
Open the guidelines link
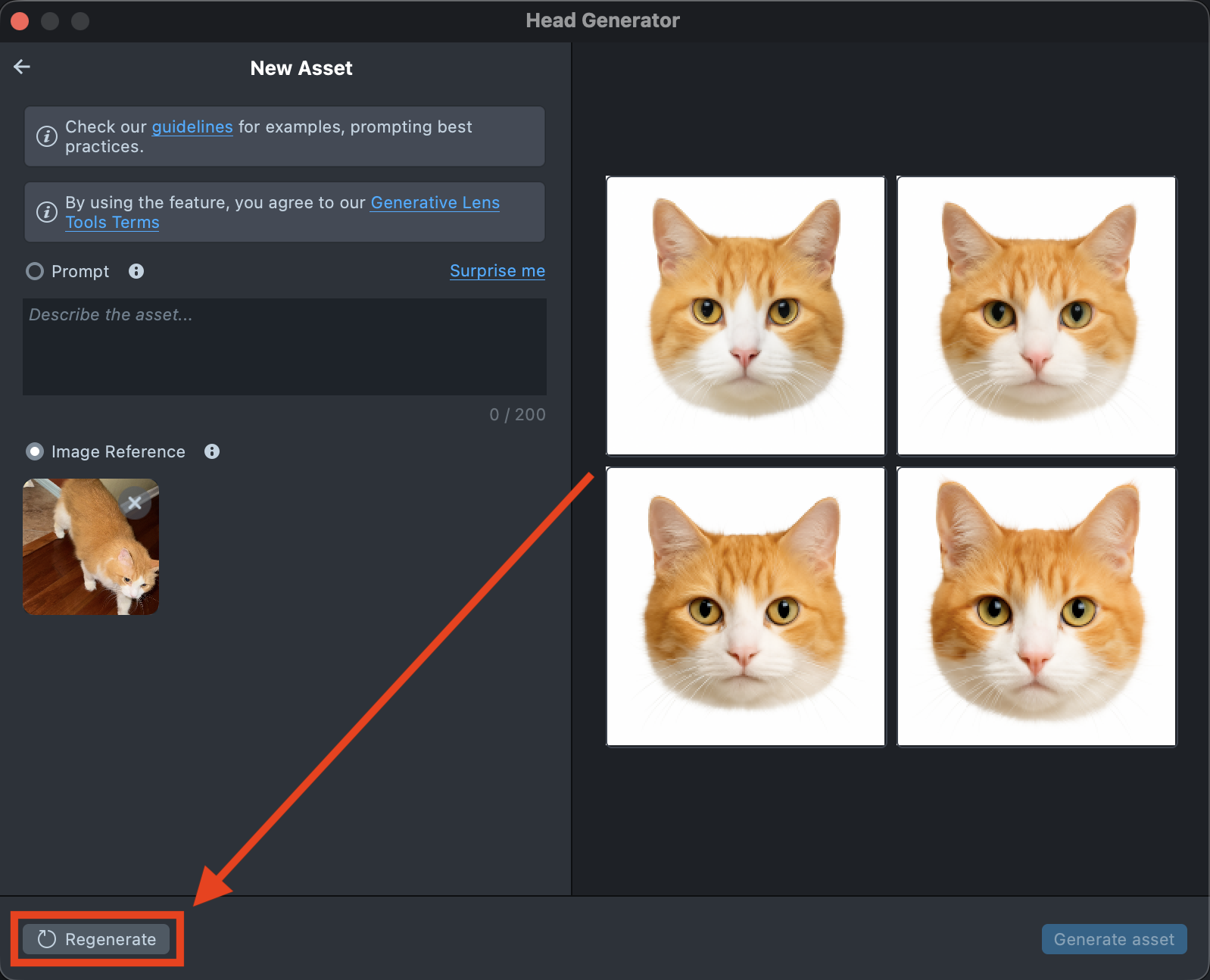pos(192,126)
